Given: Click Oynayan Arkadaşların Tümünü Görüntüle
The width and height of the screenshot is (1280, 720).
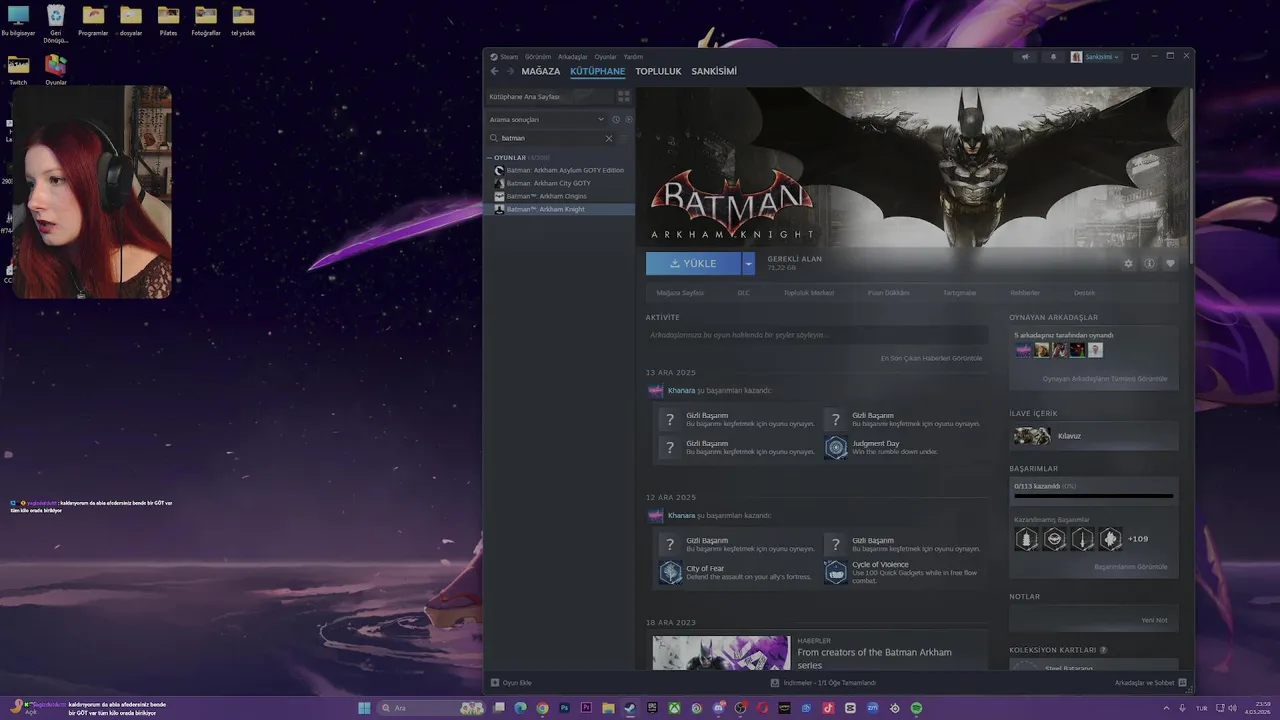Looking at the screenshot, I should point(1105,379).
